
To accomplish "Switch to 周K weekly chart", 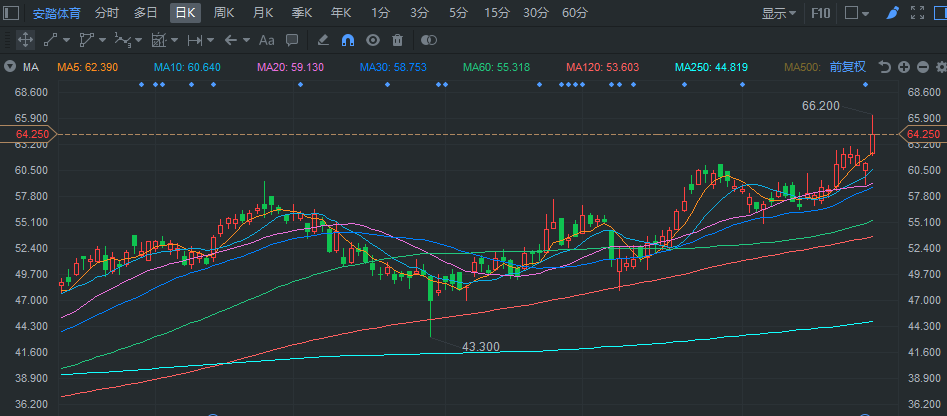I will [223, 13].
